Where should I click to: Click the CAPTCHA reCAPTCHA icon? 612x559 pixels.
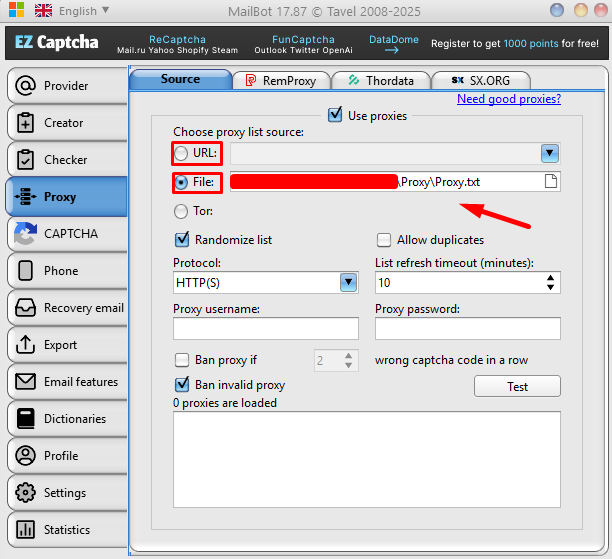(x=25, y=233)
